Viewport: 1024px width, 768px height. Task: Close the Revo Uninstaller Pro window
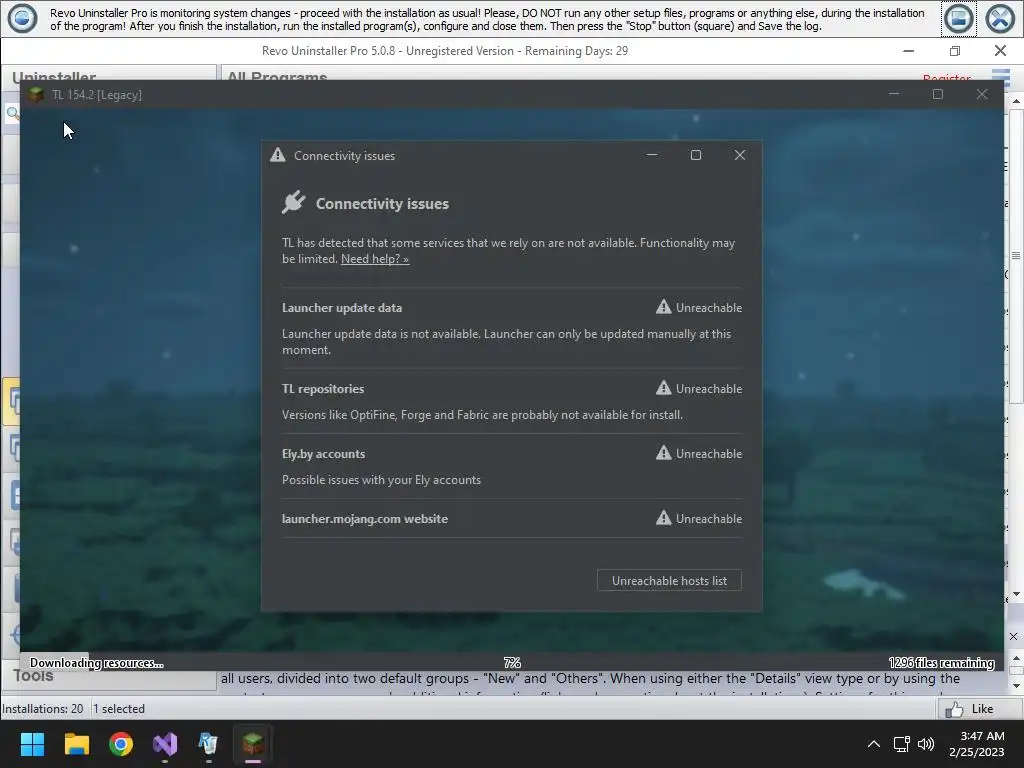coord(1000,51)
